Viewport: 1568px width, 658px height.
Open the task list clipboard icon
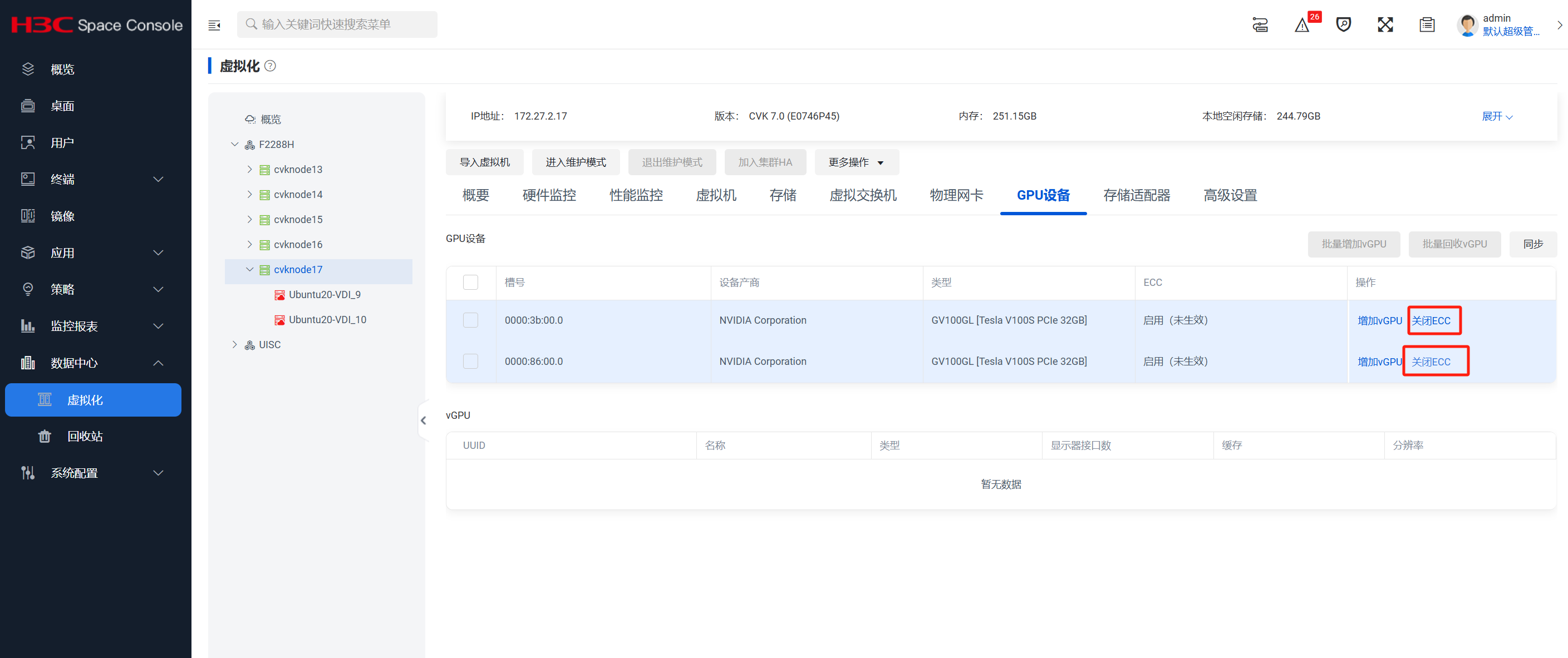[x=1427, y=25]
